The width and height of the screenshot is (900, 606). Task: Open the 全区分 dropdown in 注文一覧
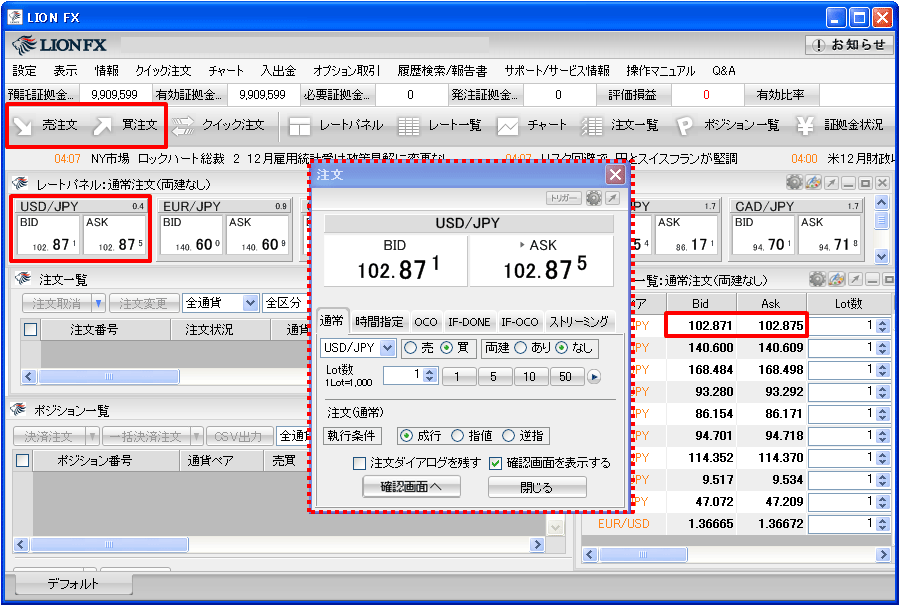(284, 303)
